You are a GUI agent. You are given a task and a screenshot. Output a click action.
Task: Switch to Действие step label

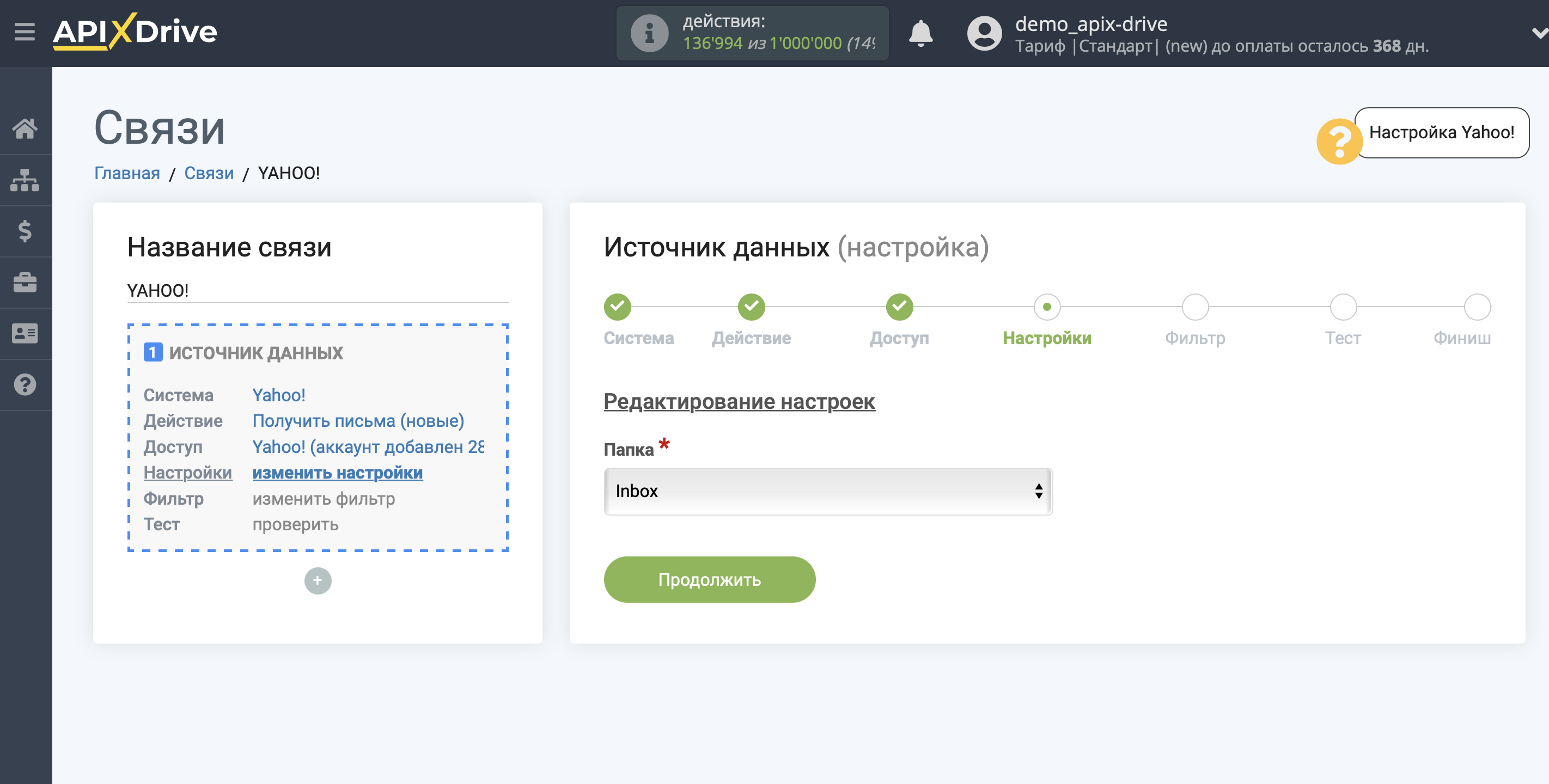(751, 338)
